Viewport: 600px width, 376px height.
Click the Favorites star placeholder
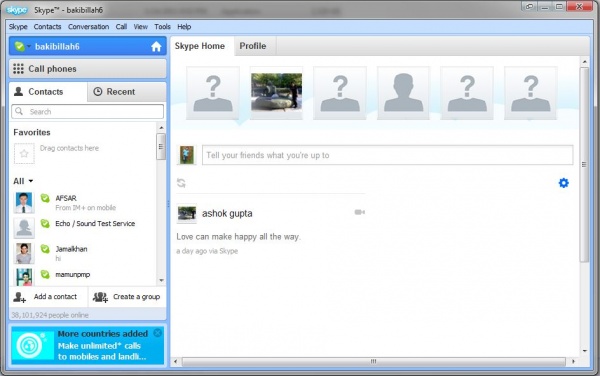[24, 153]
